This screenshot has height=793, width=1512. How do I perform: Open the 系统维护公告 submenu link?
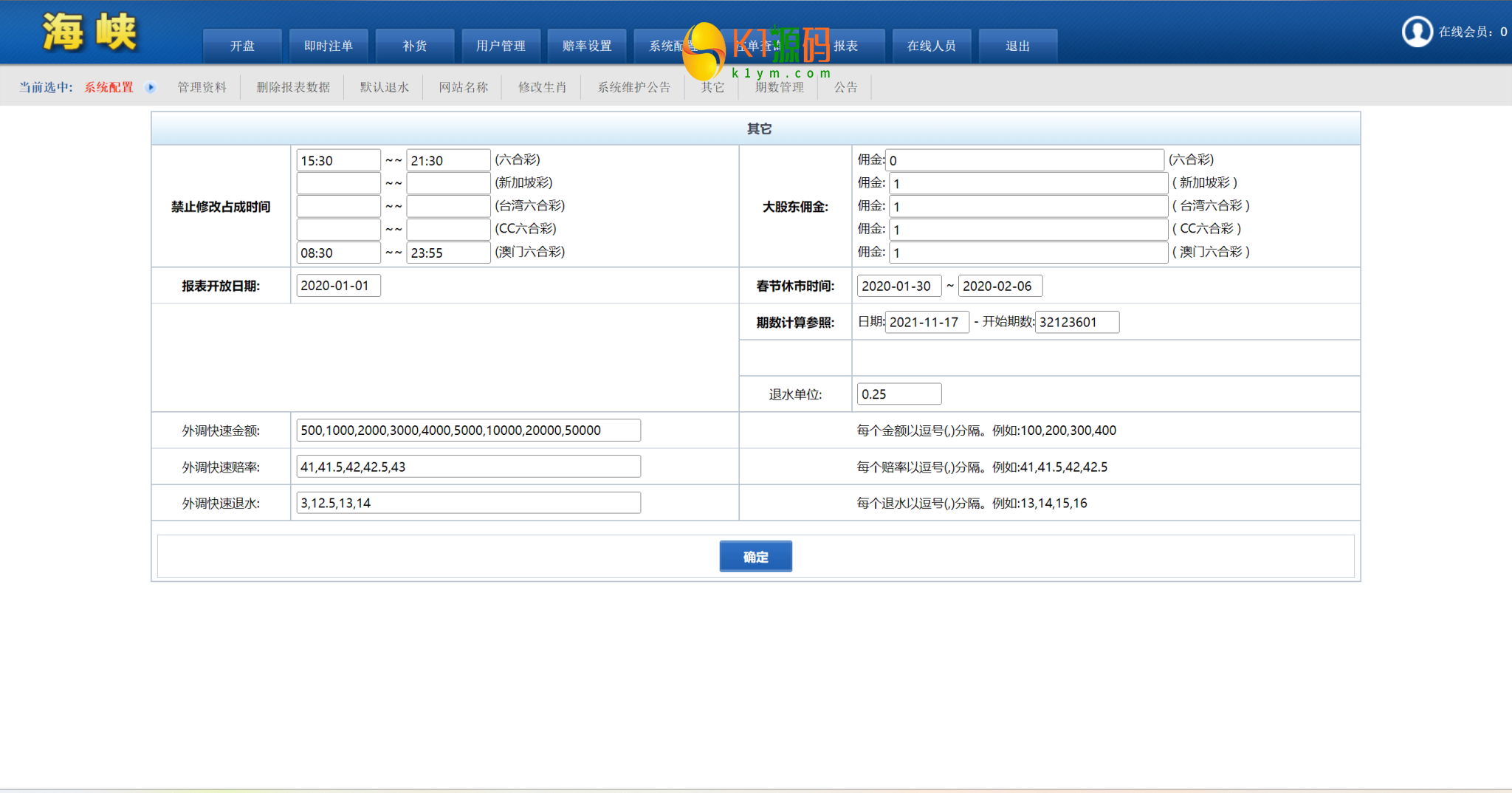pos(633,87)
